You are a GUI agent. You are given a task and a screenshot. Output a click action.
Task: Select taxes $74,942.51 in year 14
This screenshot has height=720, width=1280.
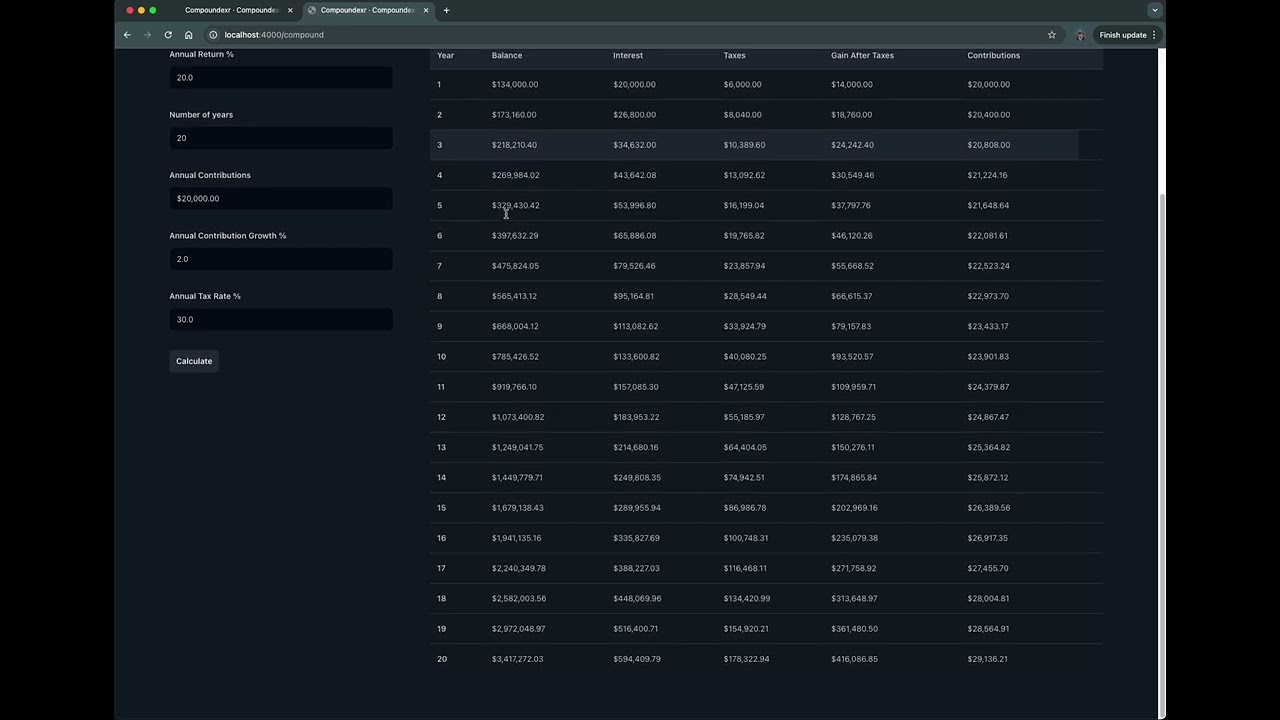pos(744,478)
